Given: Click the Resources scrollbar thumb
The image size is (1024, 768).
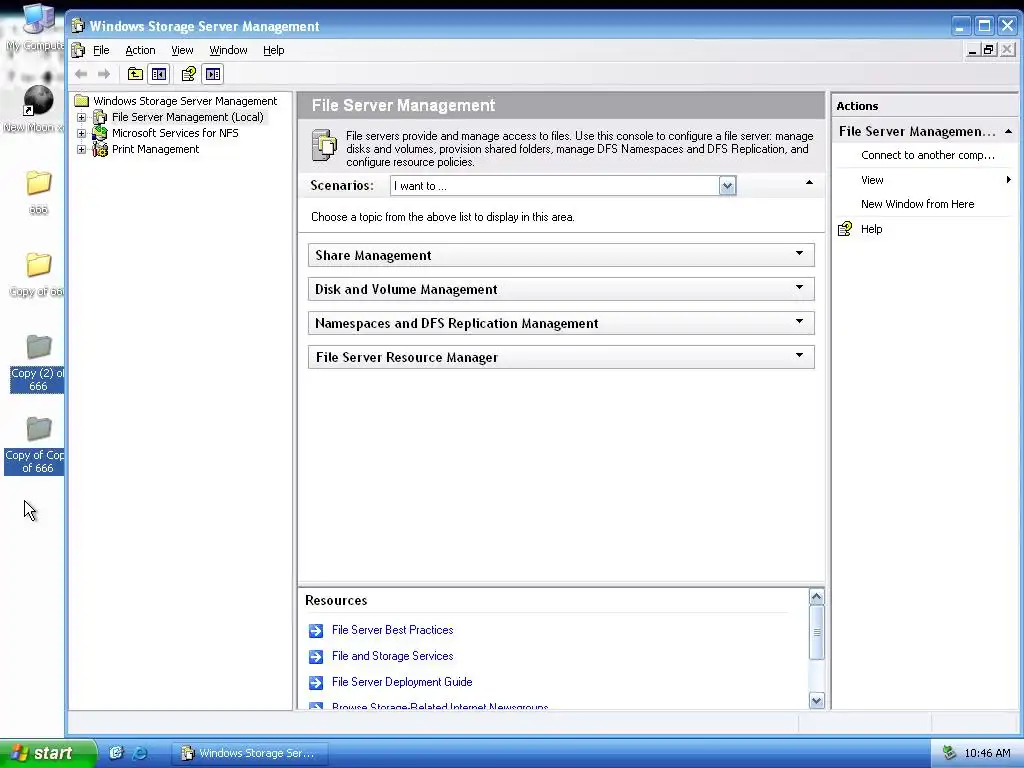Looking at the screenshot, I should (x=816, y=632).
